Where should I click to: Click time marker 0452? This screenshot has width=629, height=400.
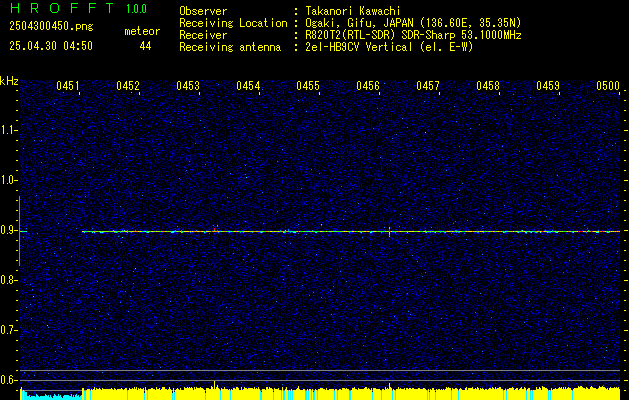click(128, 85)
